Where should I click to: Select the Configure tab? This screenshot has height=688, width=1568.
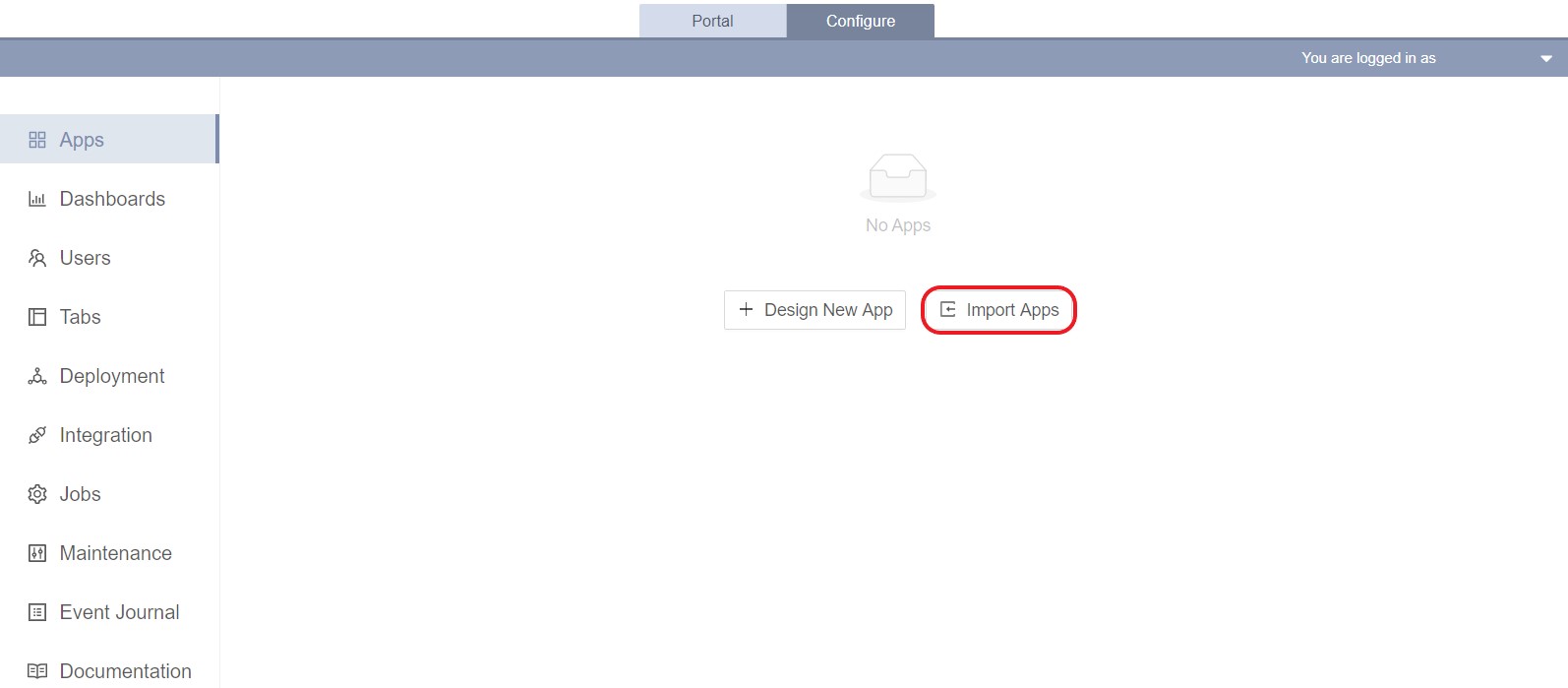point(860,21)
